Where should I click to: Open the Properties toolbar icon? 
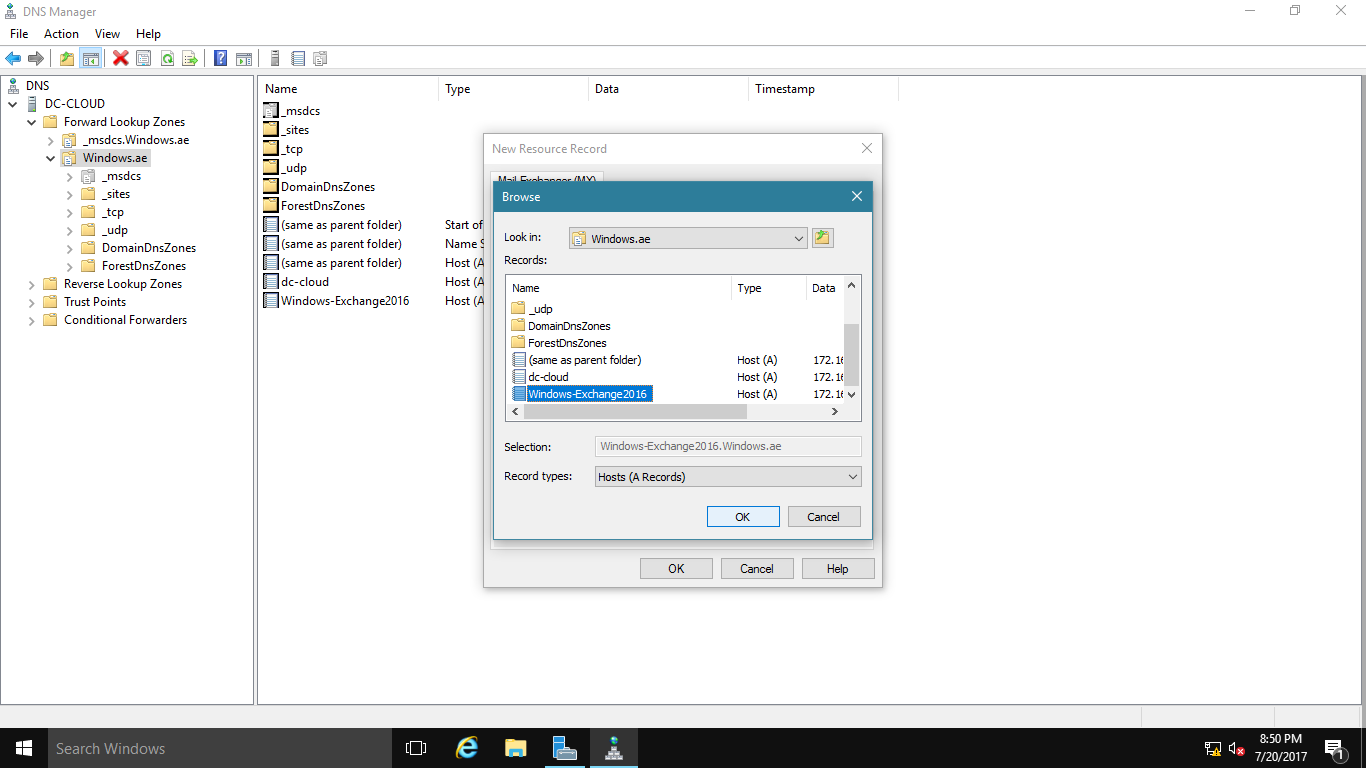point(144,59)
